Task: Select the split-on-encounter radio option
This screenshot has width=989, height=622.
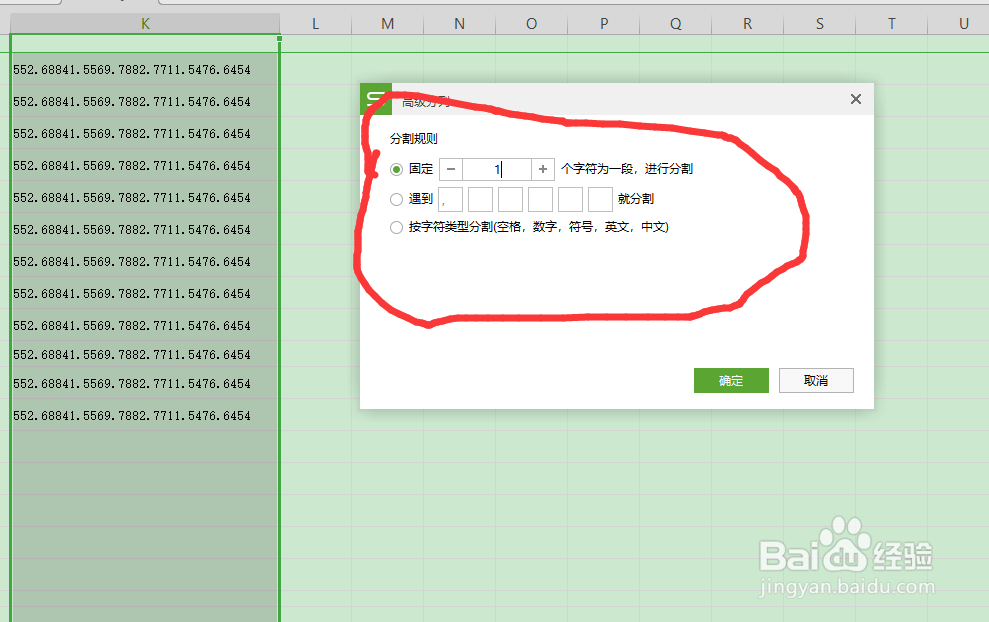Action: (396, 199)
